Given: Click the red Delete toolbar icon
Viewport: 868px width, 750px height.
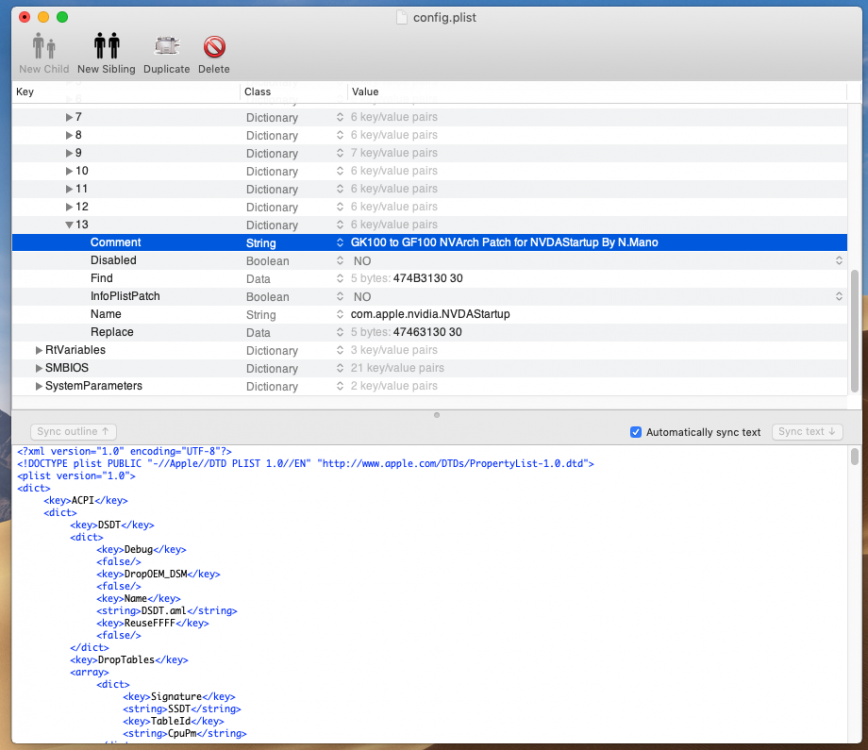Looking at the screenshot, I should point(214,47).
